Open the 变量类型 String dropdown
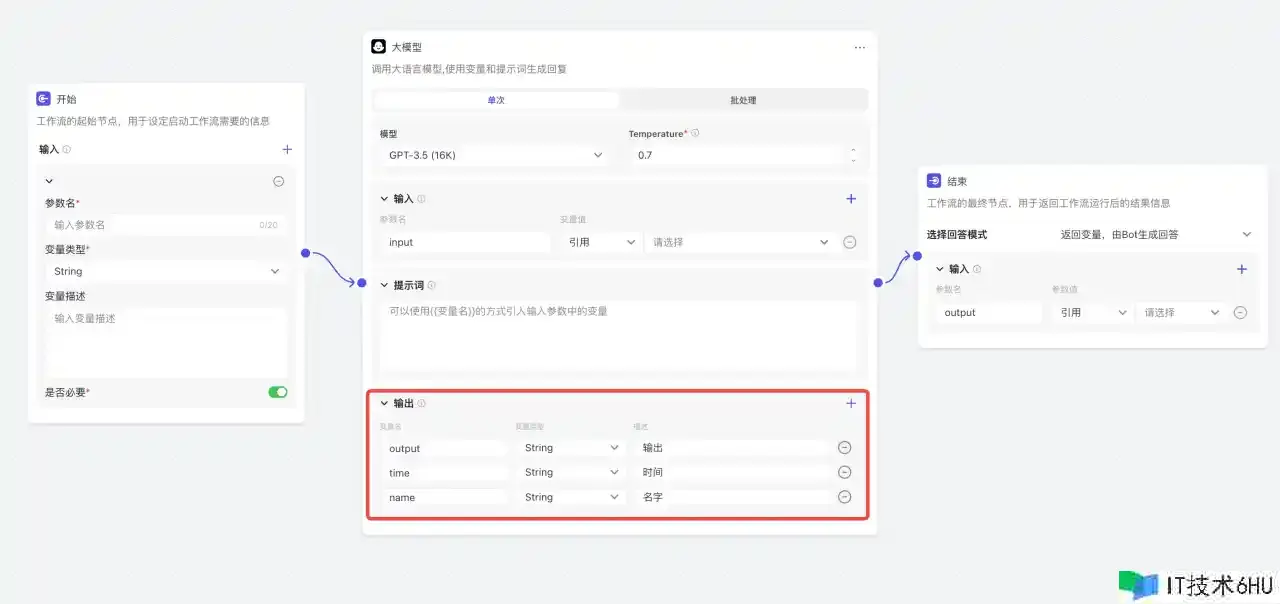 coord(166,272)
